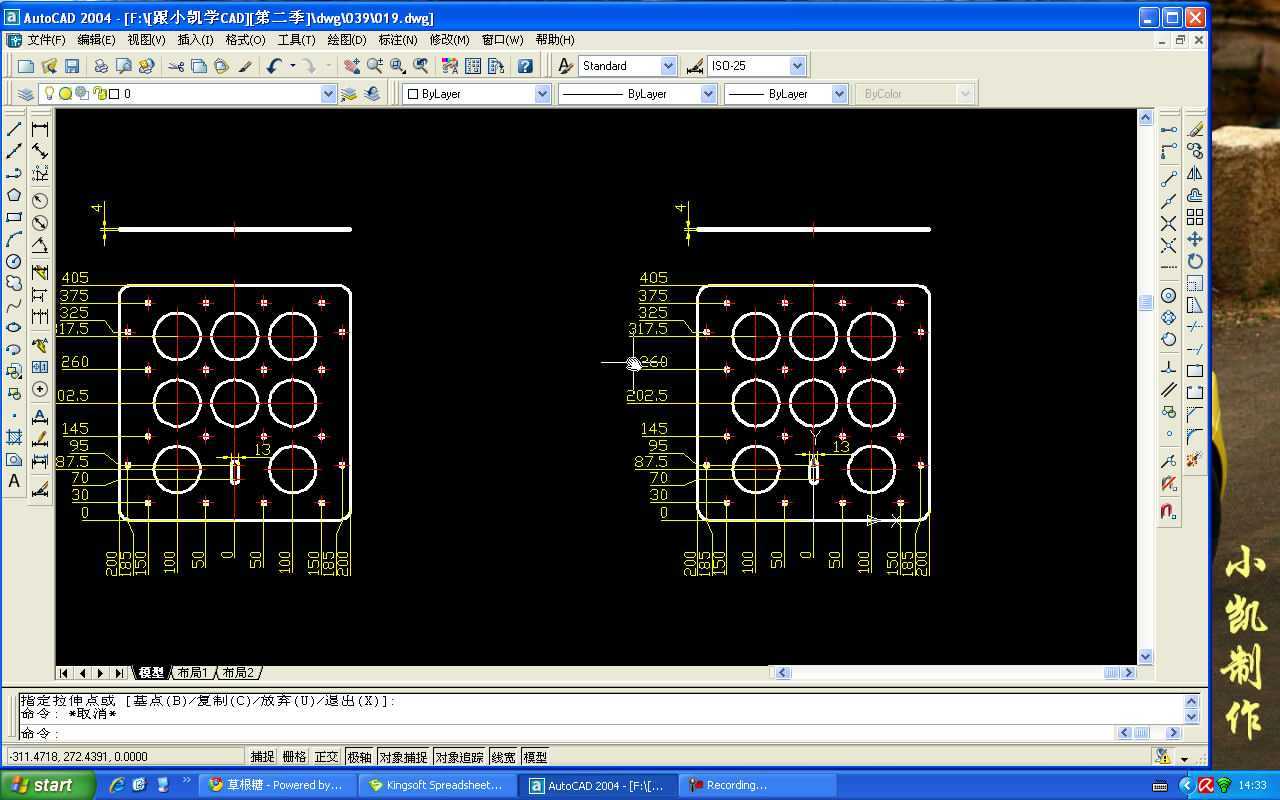Select the Linear Dimension tool

click(x=40, y=129)
